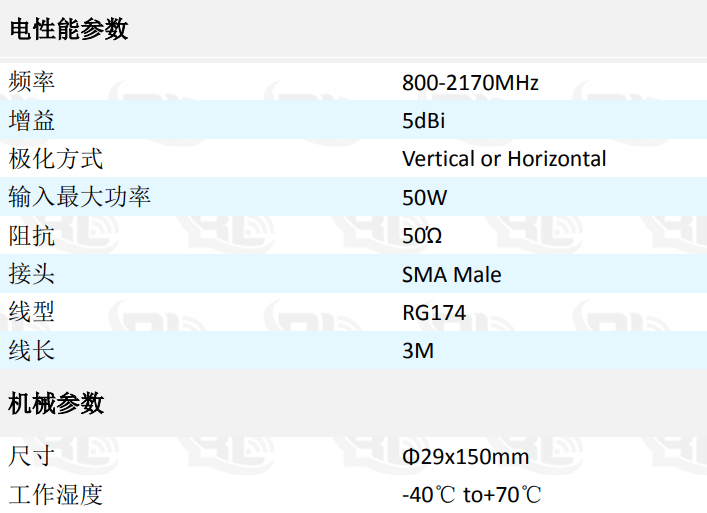Select the 频率 row label
This screenshot has width=707, height=513.
pos(32,82)
